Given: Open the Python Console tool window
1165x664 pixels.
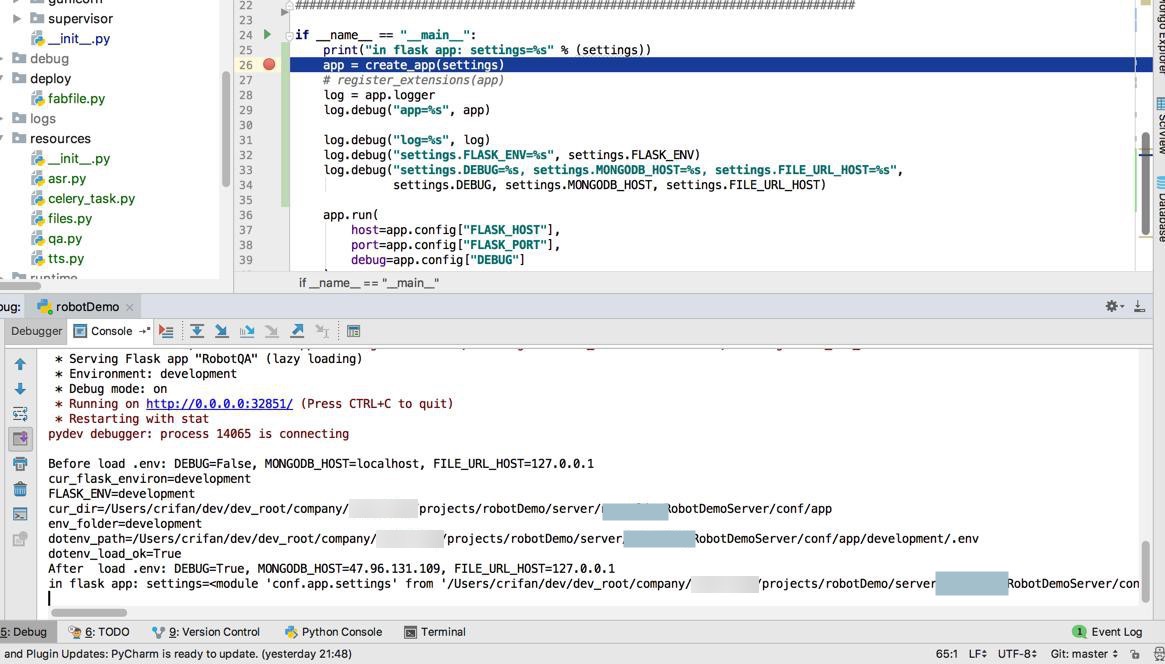Looking at the screenshot, I should (333, 632).
